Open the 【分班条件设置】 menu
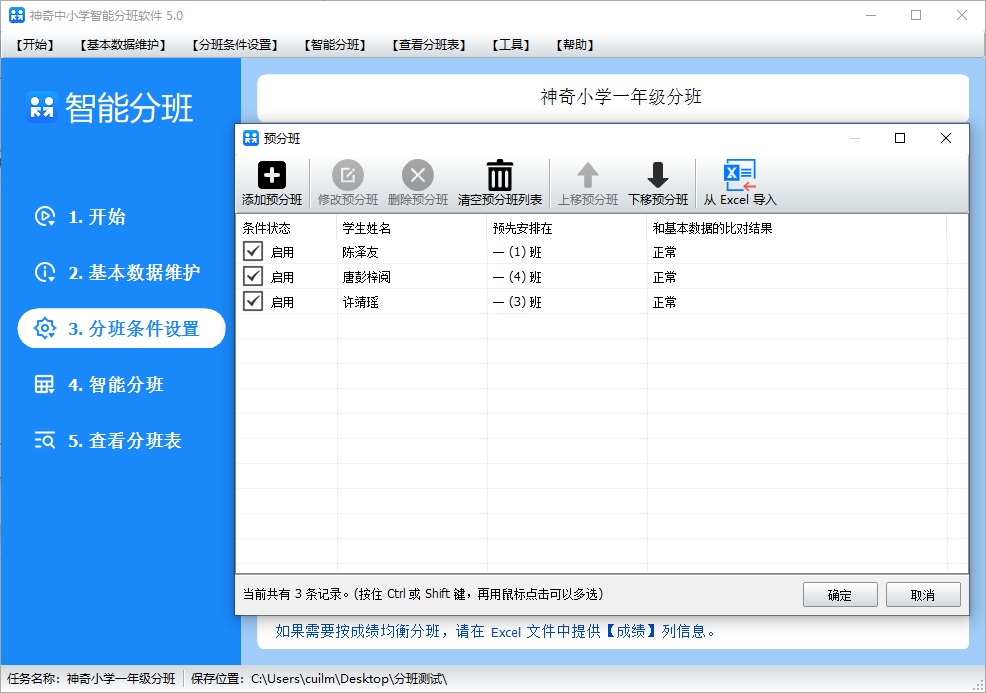This screenshot has width=986, height=693. [235, 45]
